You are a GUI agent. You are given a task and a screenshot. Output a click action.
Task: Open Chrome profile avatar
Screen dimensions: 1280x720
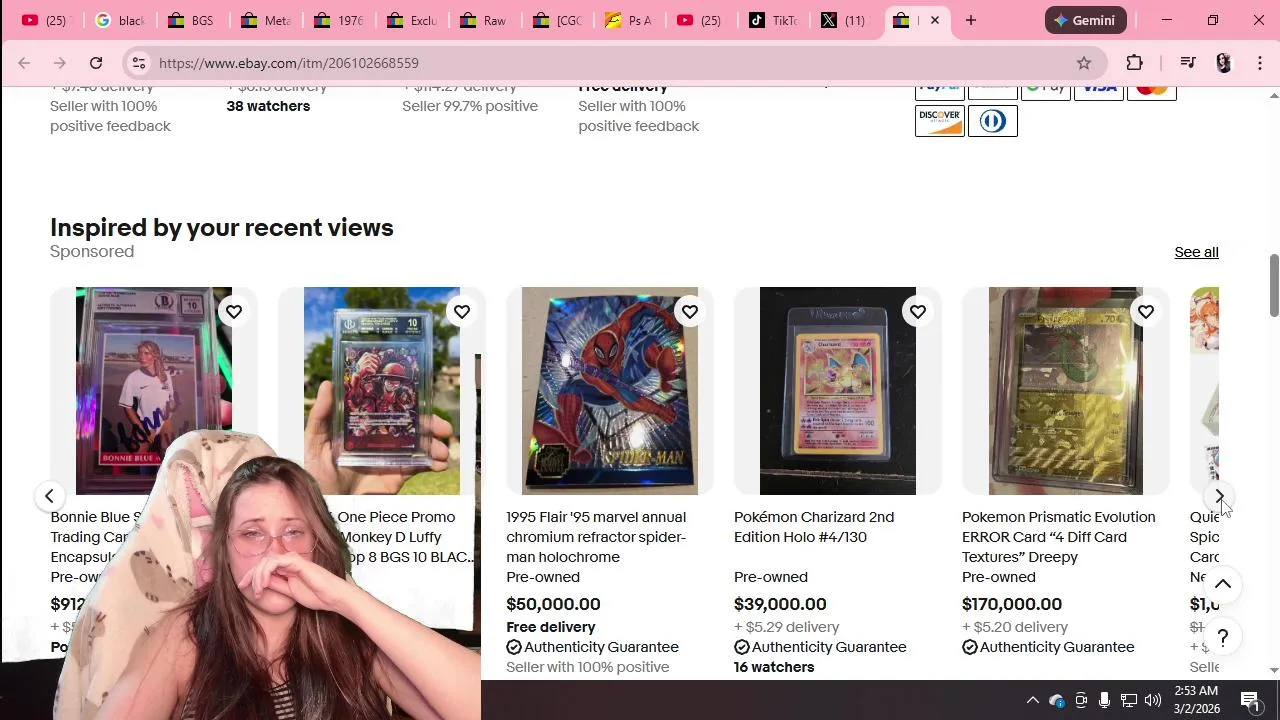[1224, 63]
